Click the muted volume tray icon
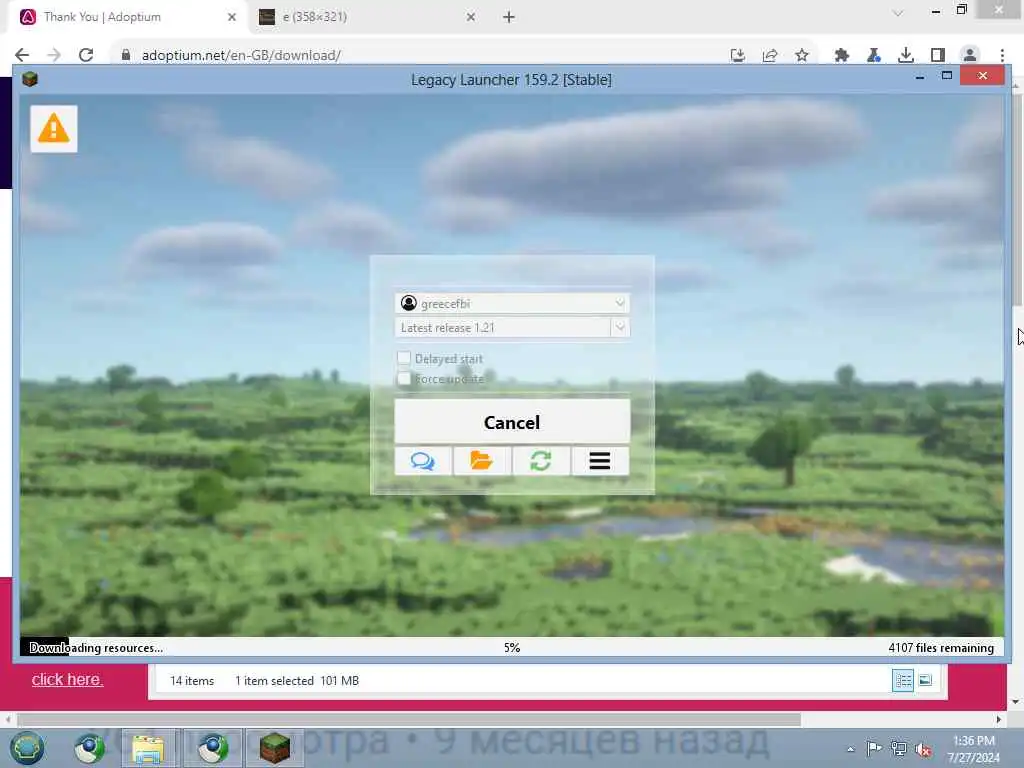This screenshot has height=768, width=1024. (x=923, y=749)
